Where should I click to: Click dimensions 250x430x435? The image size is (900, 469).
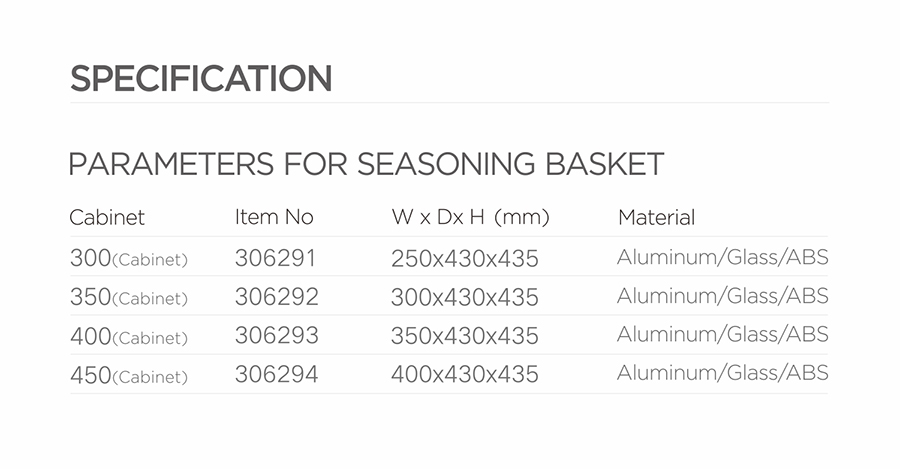coord(465,259)
